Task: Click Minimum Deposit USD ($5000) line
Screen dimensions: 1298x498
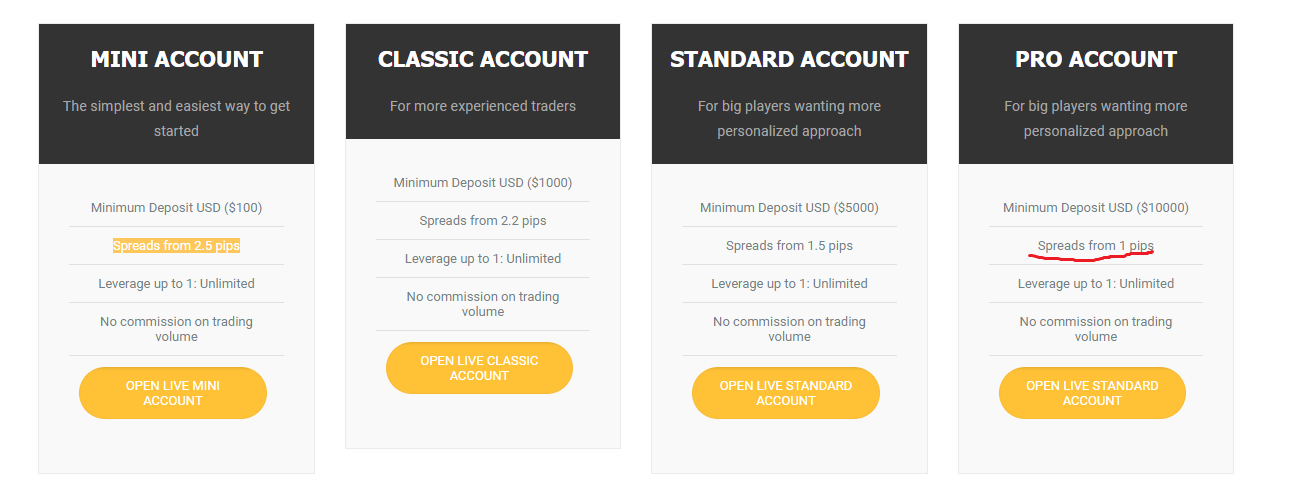Action: (x=789, y=208)
